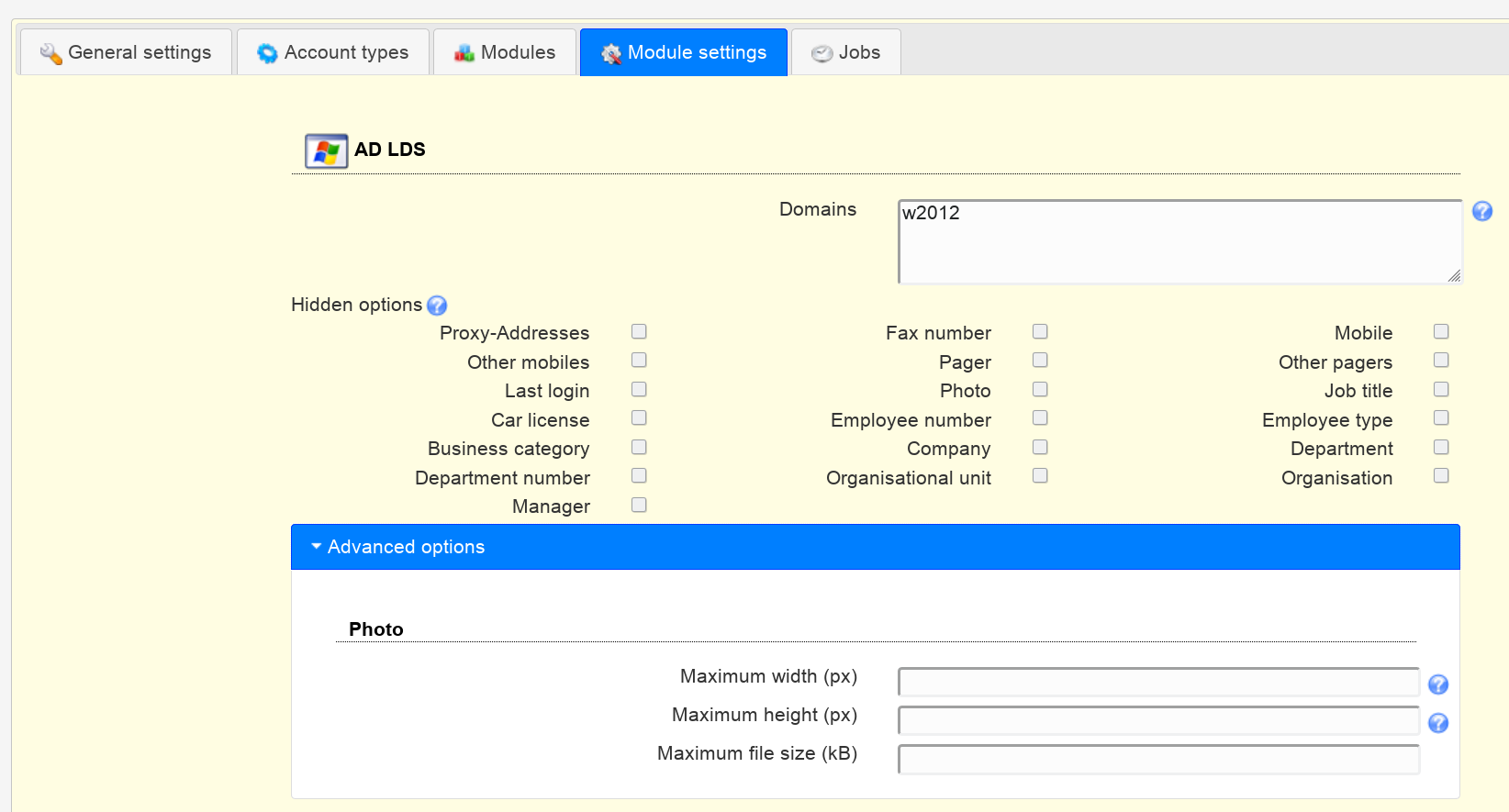Focus the Maximum width (px) field
This screenshot has height=812, width=1509.
point(1158,683)
